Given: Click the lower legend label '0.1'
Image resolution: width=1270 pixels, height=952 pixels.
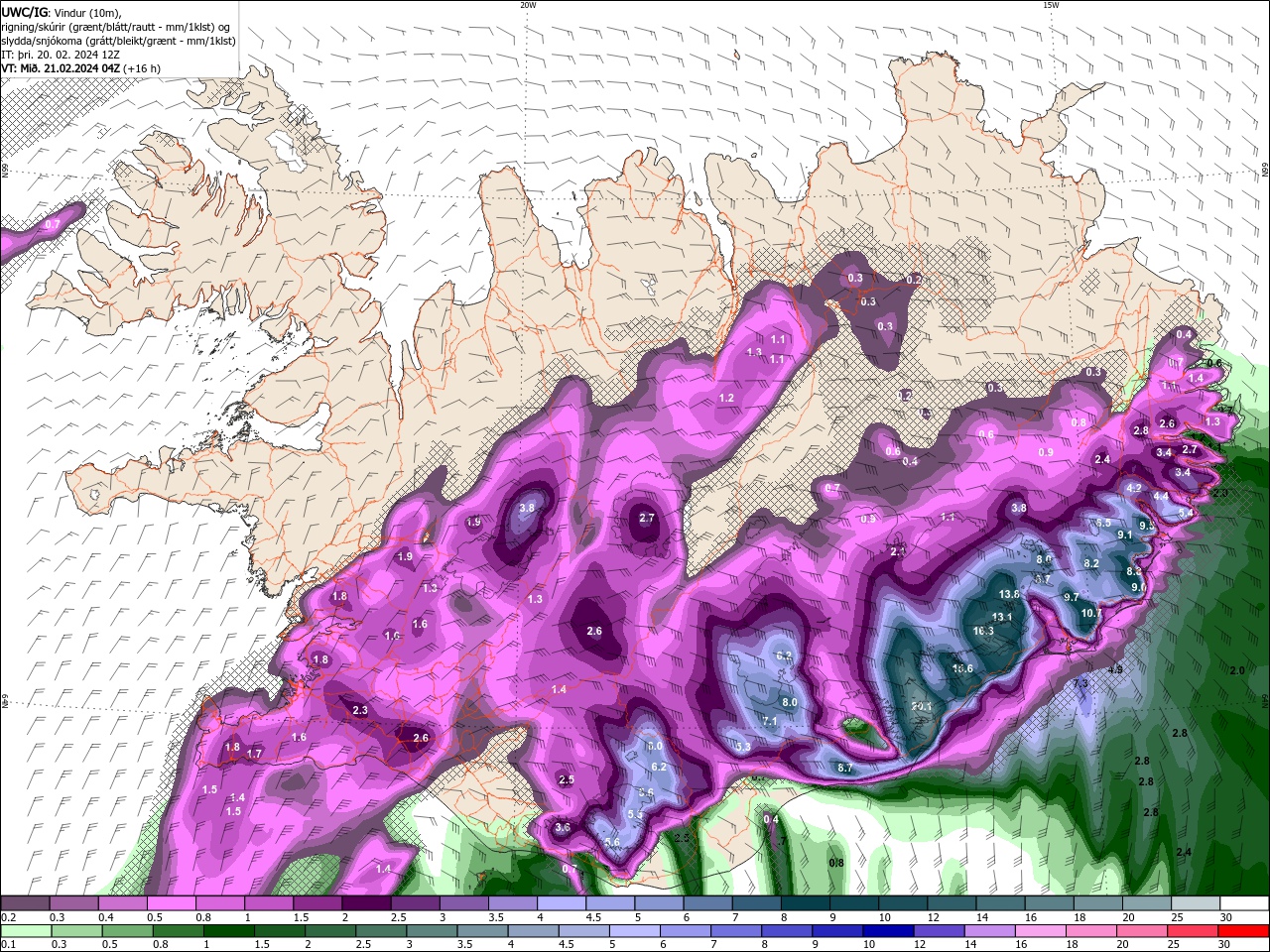Looking at the screenshot, I should point(9,945).
